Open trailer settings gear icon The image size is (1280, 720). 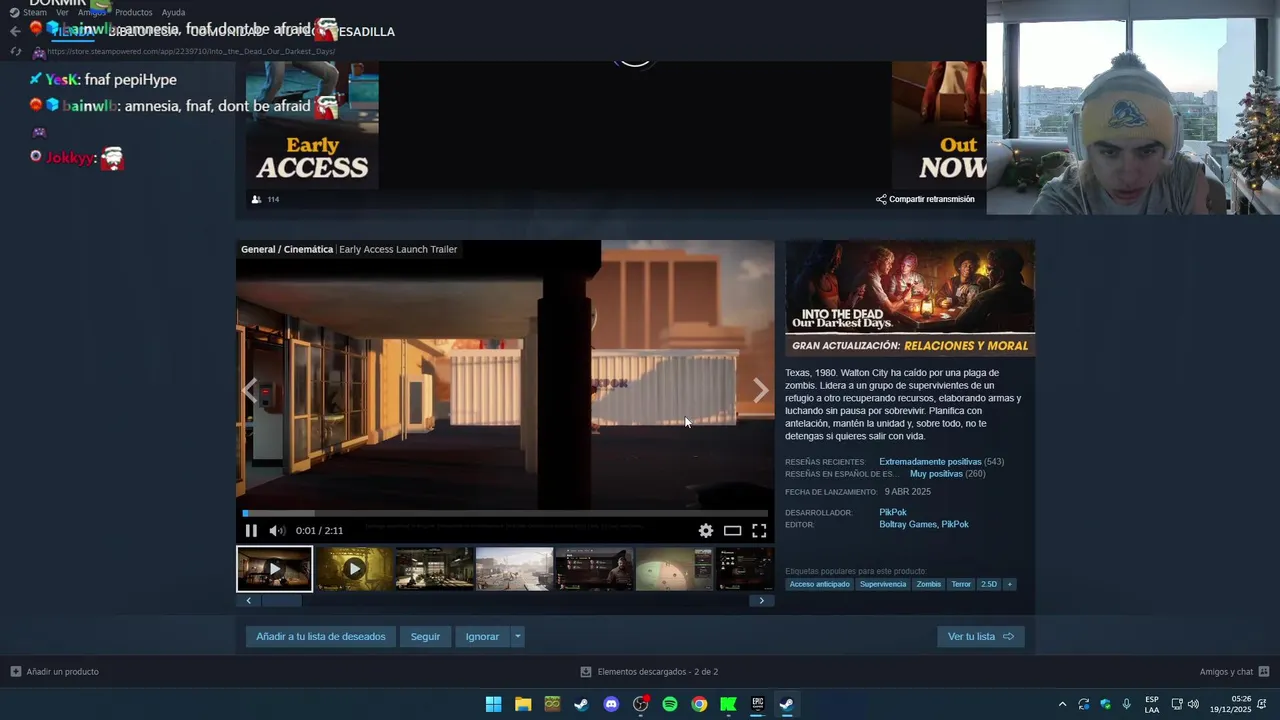point(706,531)
